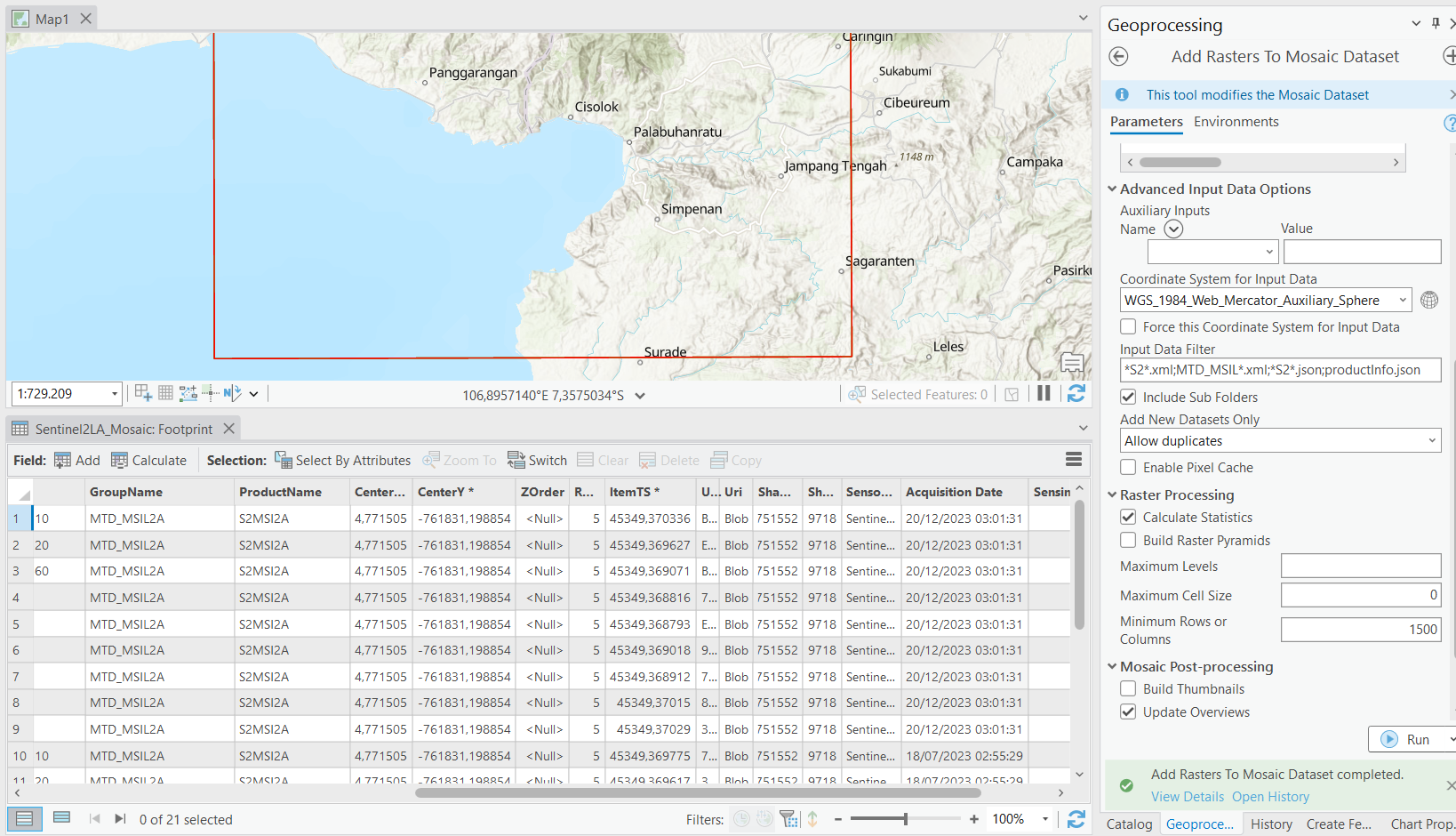Adjust the table zoom slider
Image resolution: width=1456 pixels, height=836 pixels.
(x=905, y=819)
